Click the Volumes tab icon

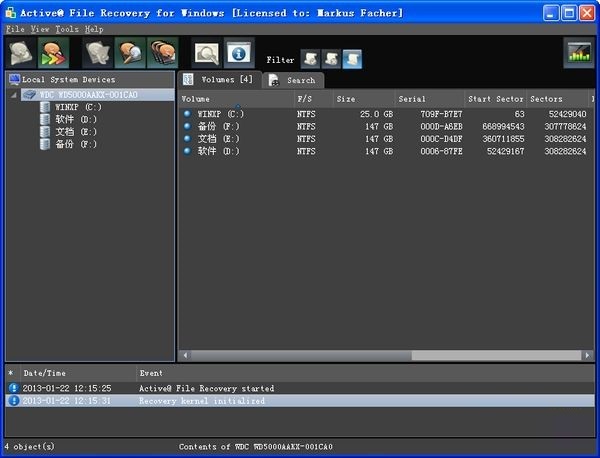(x=188, y=79)
